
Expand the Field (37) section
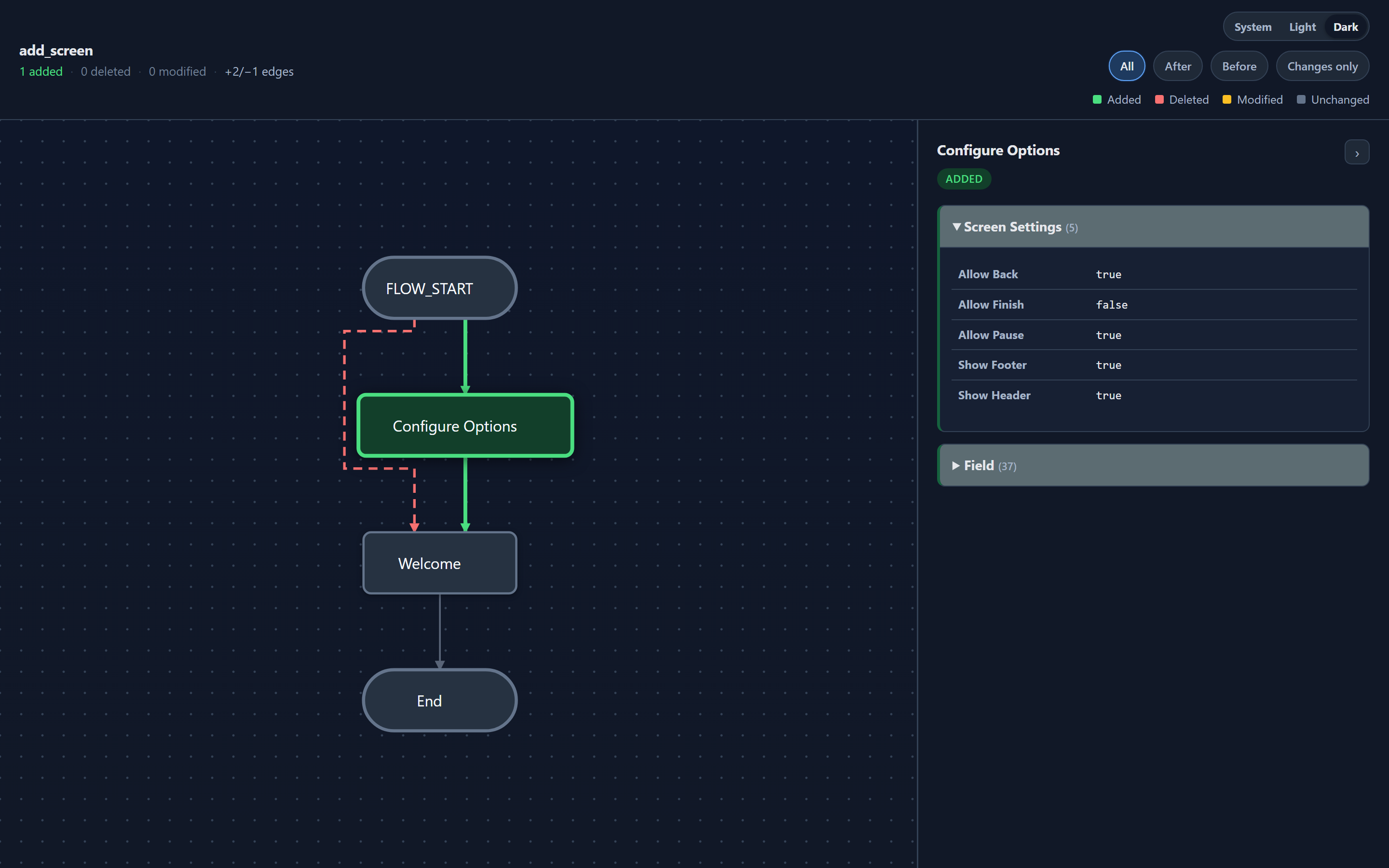[1154, 465]
